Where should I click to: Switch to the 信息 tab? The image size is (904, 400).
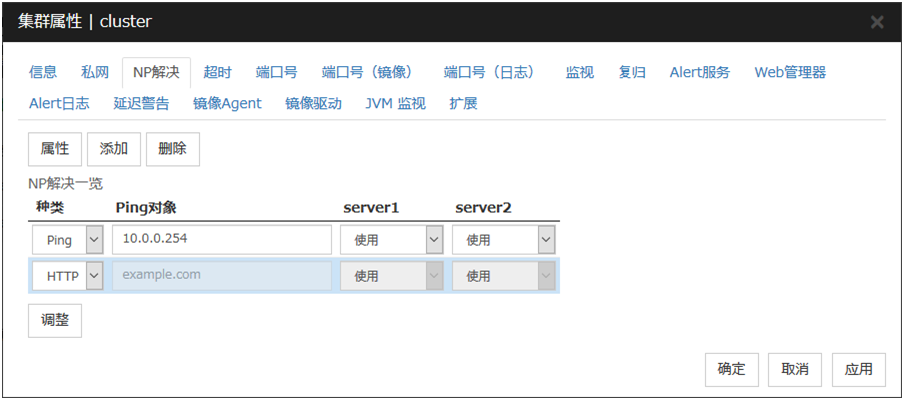click(x=43, y=72)
